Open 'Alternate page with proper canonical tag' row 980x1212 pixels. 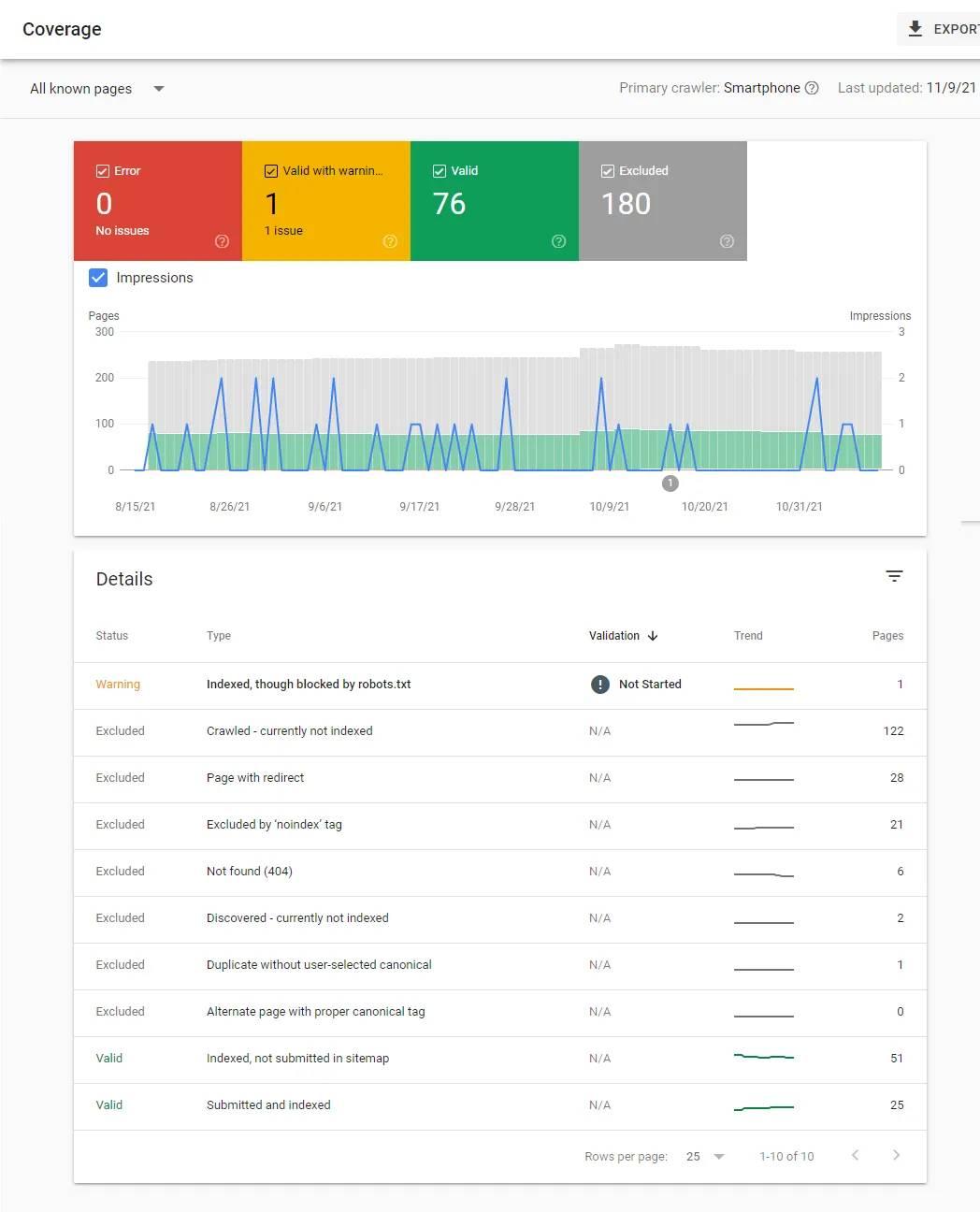pyautogui.click(x=500, y=1013)
